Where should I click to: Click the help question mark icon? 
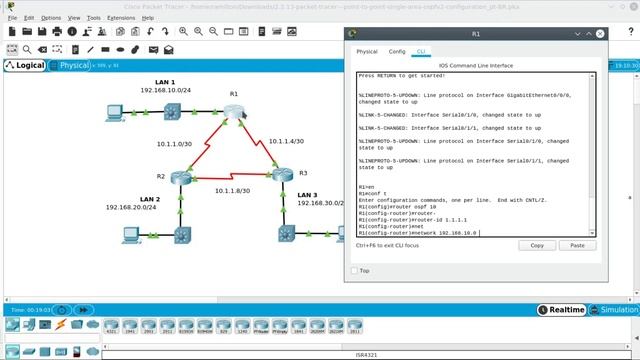point(631,32)
